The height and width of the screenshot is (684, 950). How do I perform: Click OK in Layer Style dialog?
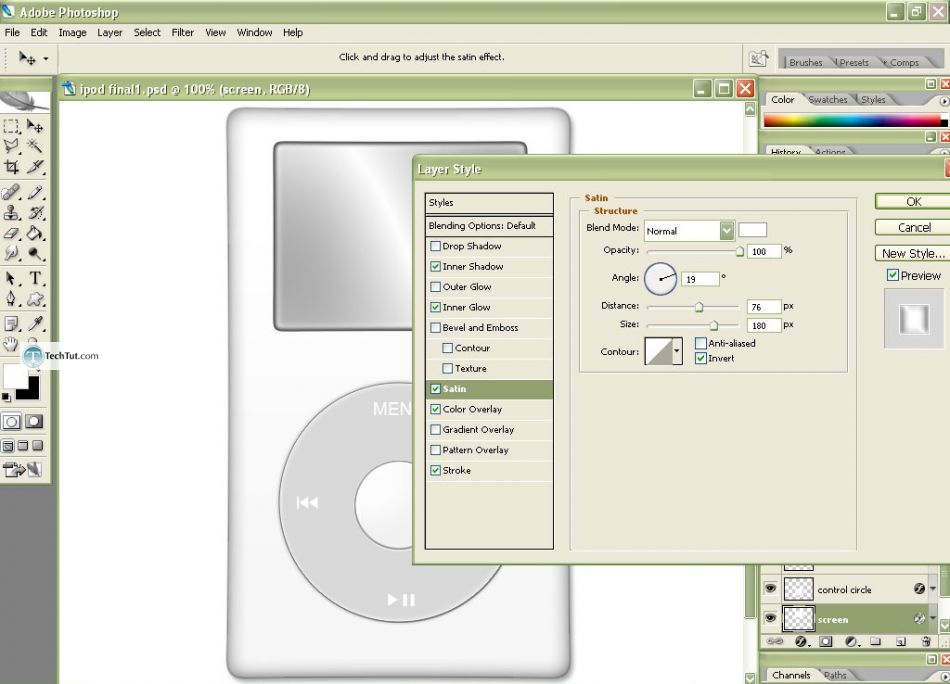click(x=913, y=202)
